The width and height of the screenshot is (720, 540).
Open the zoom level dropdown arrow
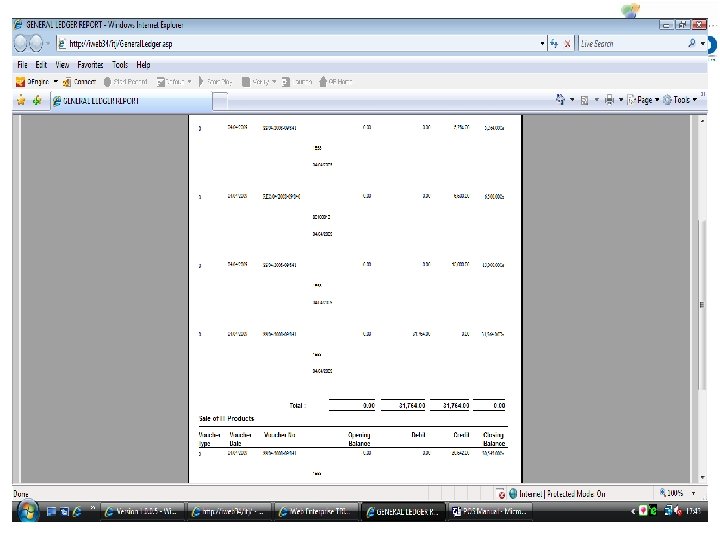pos(693,494)
